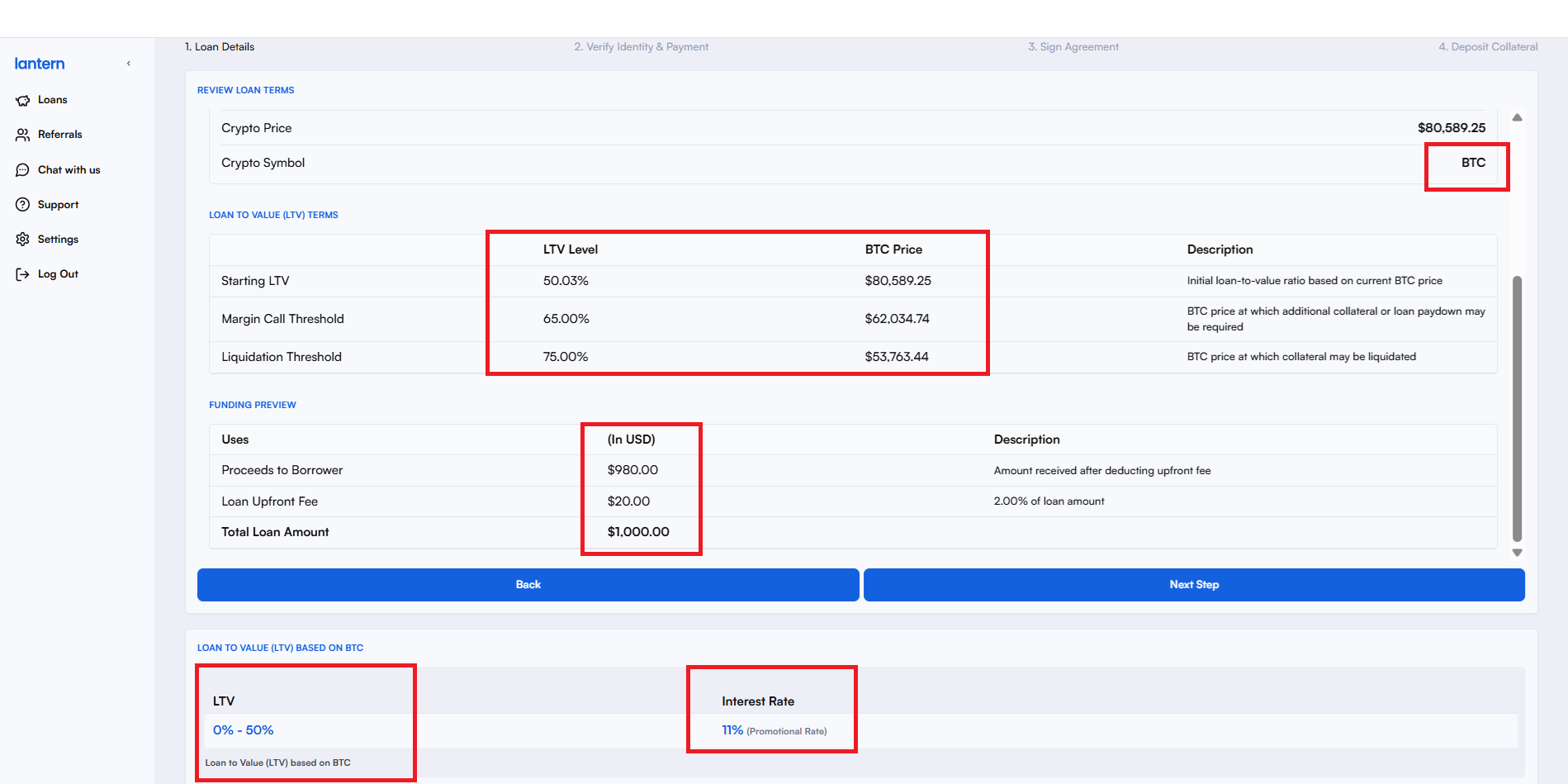
Task: Click the Next Step button
Action: pos(1194,585)
